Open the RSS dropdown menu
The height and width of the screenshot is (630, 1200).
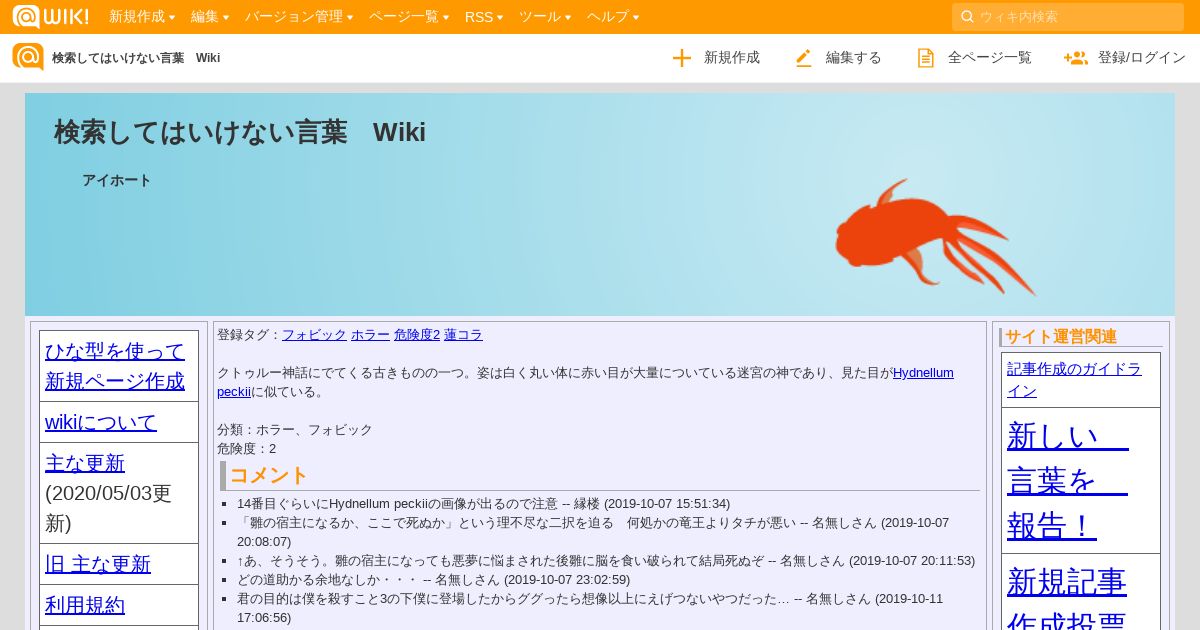pyautogui.click(x=484, y=17)
